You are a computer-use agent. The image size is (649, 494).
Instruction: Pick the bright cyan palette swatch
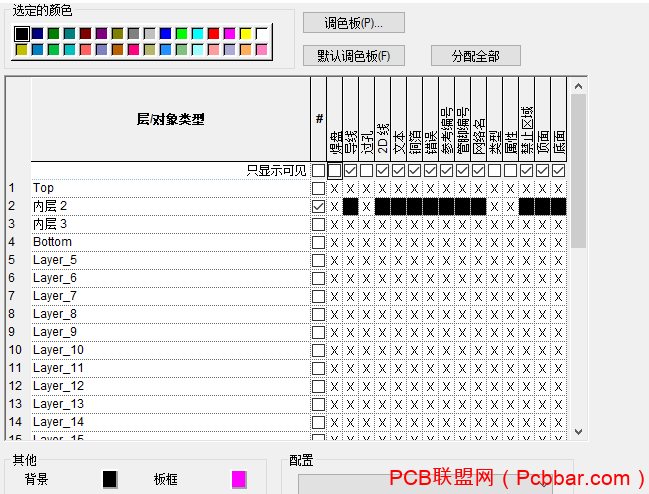197,34
